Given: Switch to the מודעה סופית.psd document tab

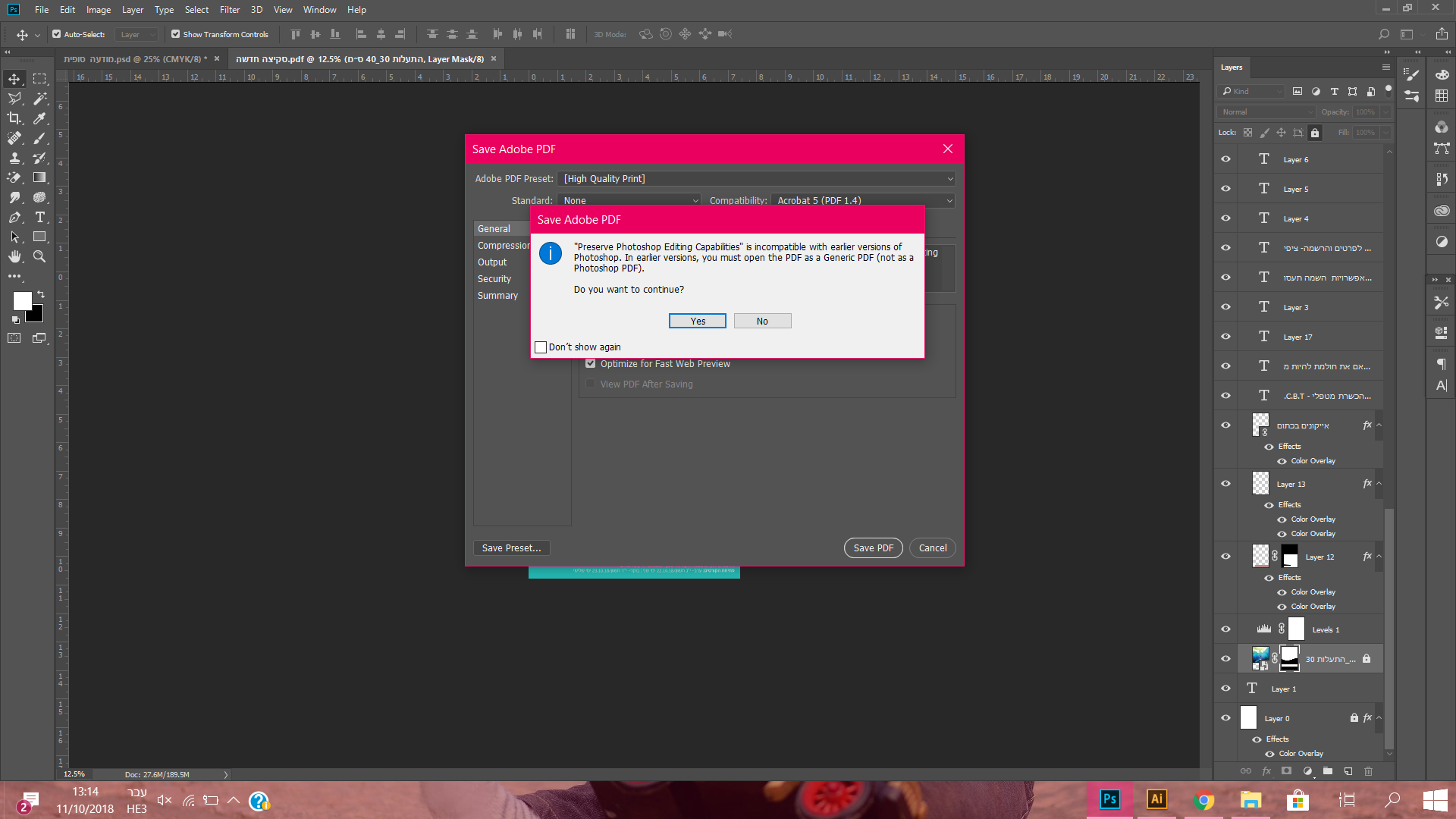Looking at the screenshot, I should pos(135,59).
